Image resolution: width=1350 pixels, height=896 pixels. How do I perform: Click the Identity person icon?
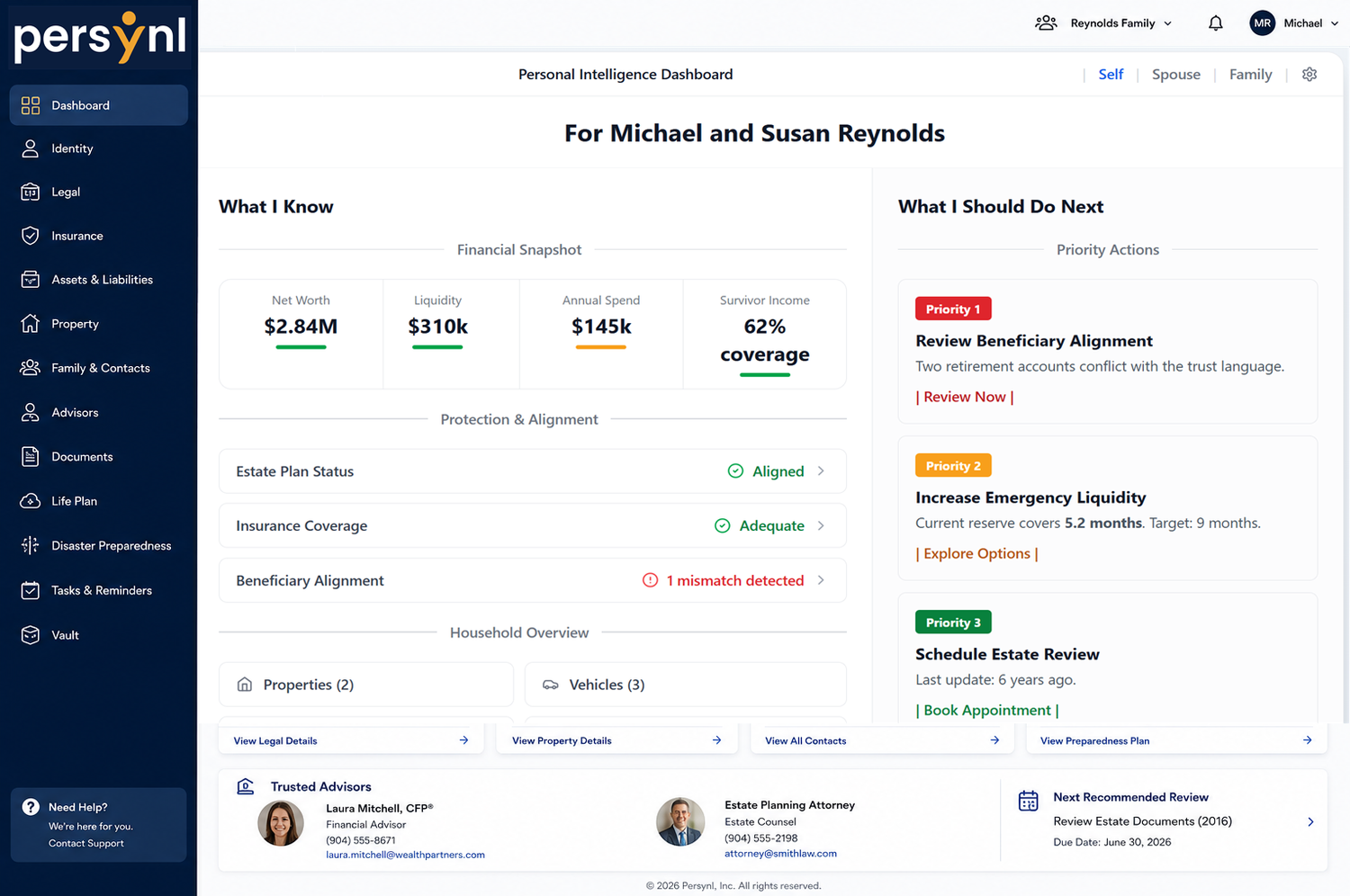tap(31, 148)
